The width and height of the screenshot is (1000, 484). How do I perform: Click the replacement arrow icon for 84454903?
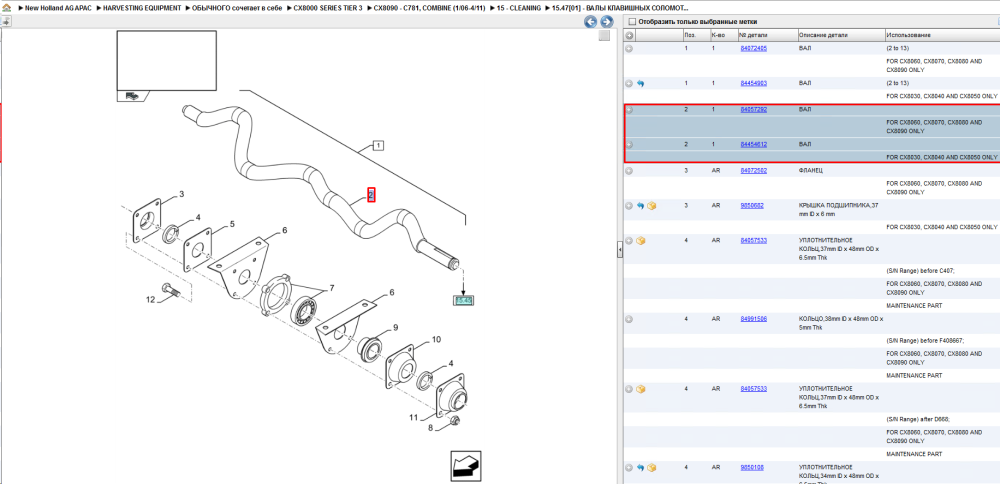coord(640,84)
